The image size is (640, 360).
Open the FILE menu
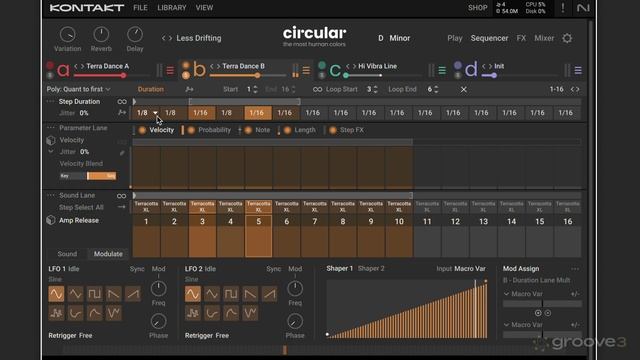(140, 8)
